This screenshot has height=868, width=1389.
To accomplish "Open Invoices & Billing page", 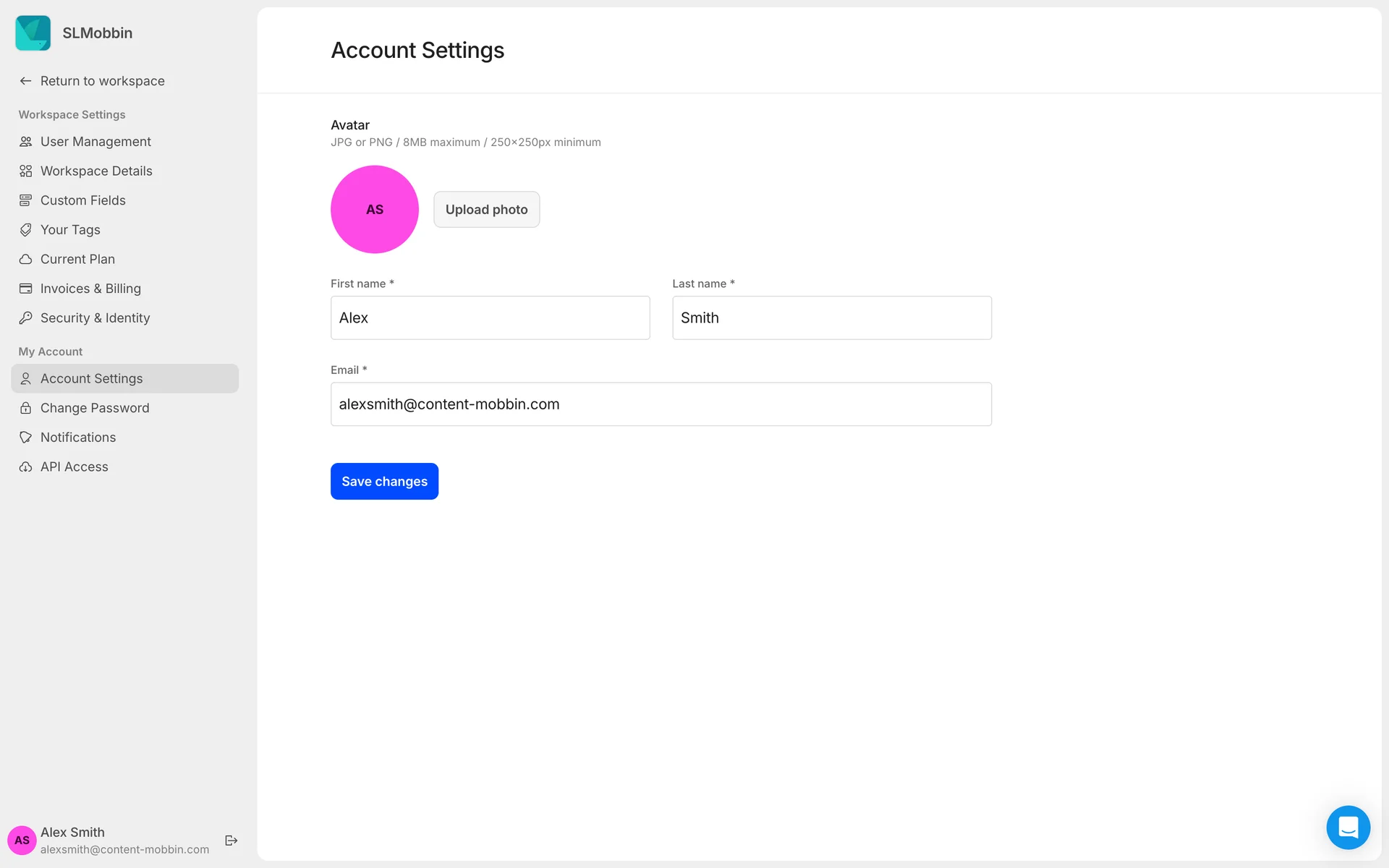I will click(x=90, y=289).
